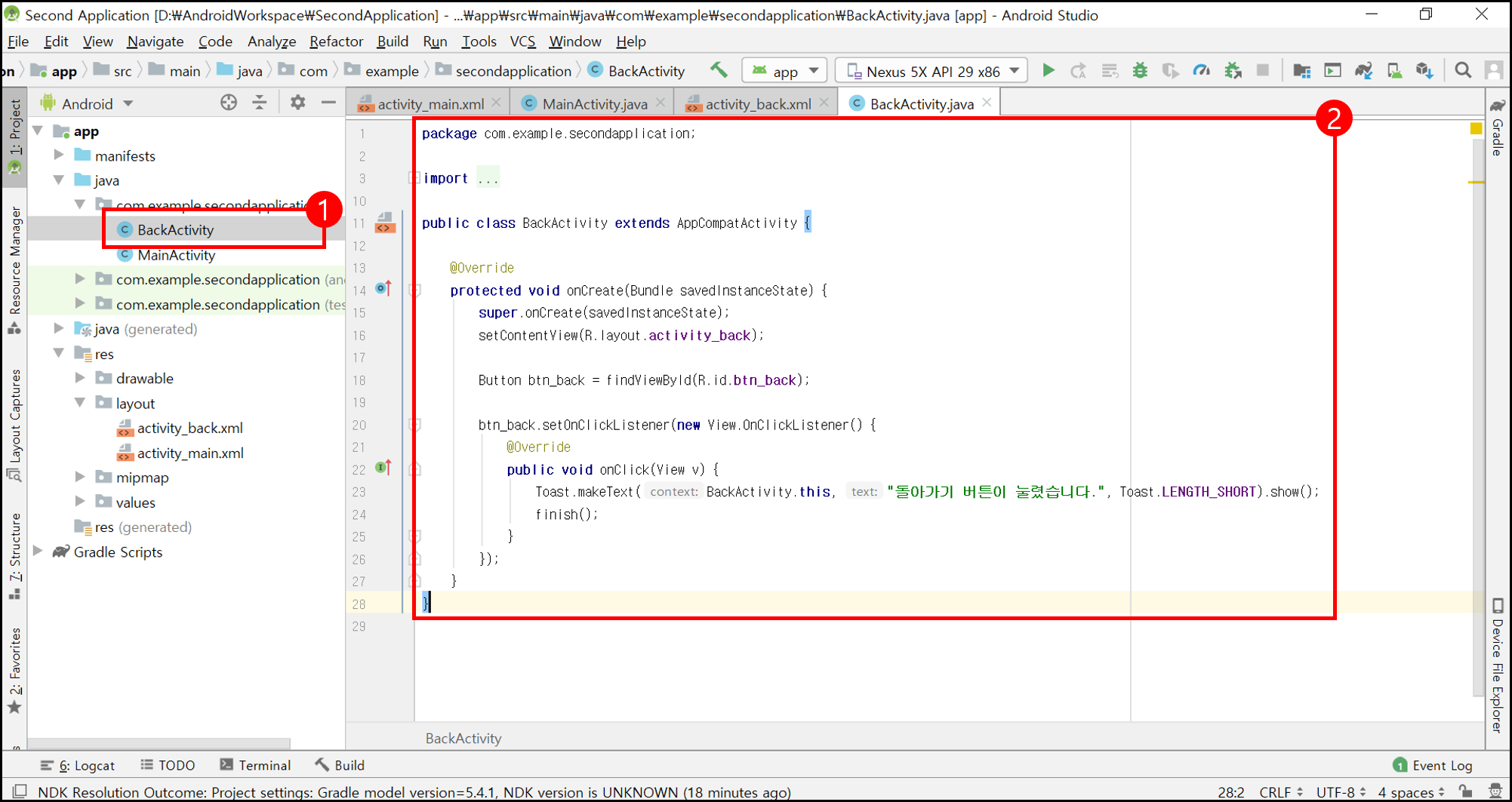
Task: Expand the manifests folder
Action: pos(59,155)
